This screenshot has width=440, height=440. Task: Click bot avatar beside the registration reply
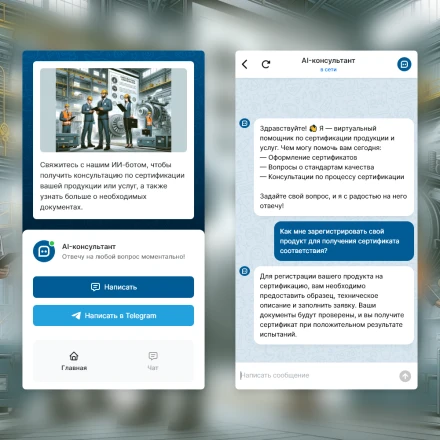pyautogui.click(x=245, y=271)
